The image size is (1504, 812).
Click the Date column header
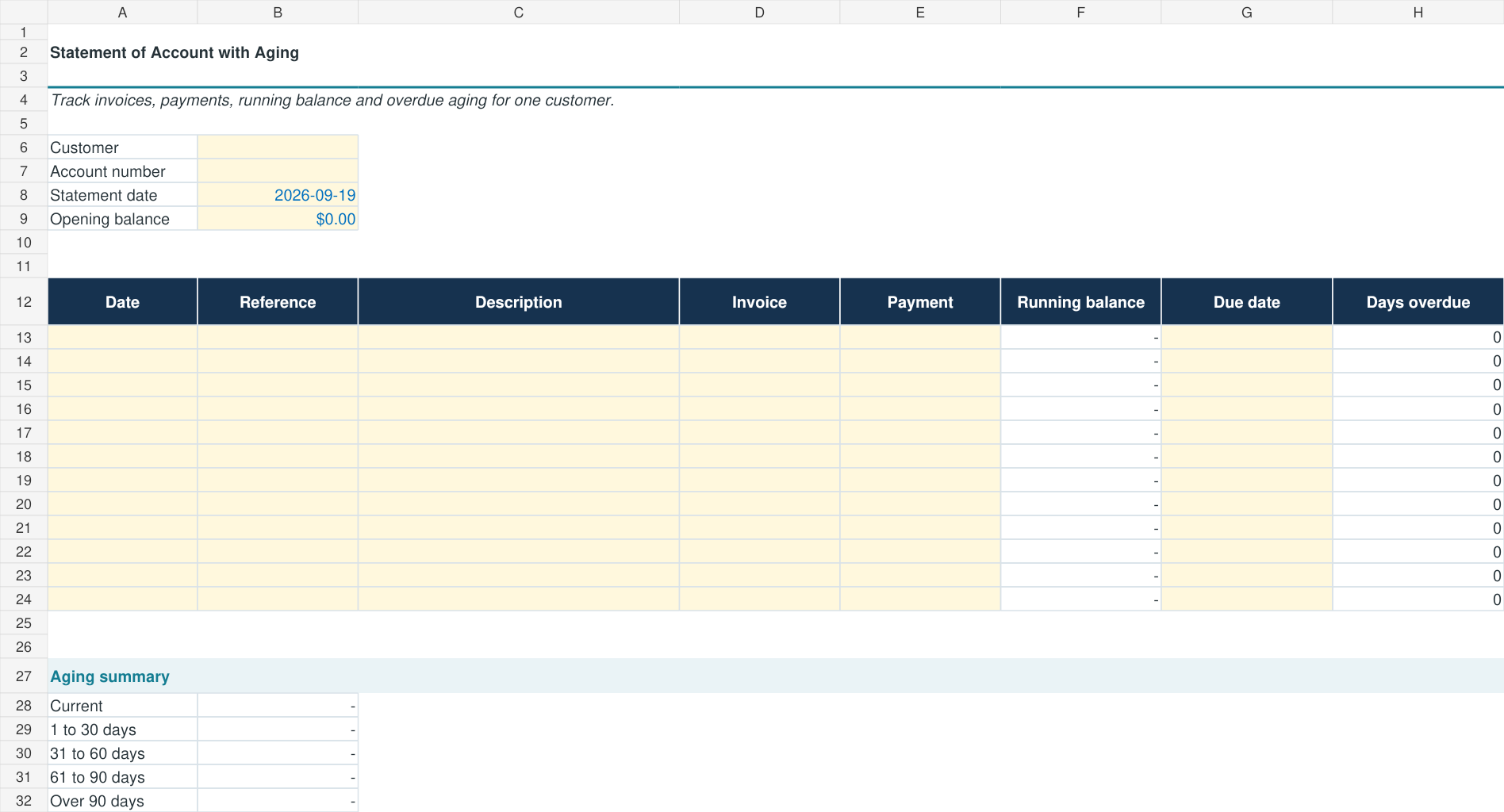point(122,302)
